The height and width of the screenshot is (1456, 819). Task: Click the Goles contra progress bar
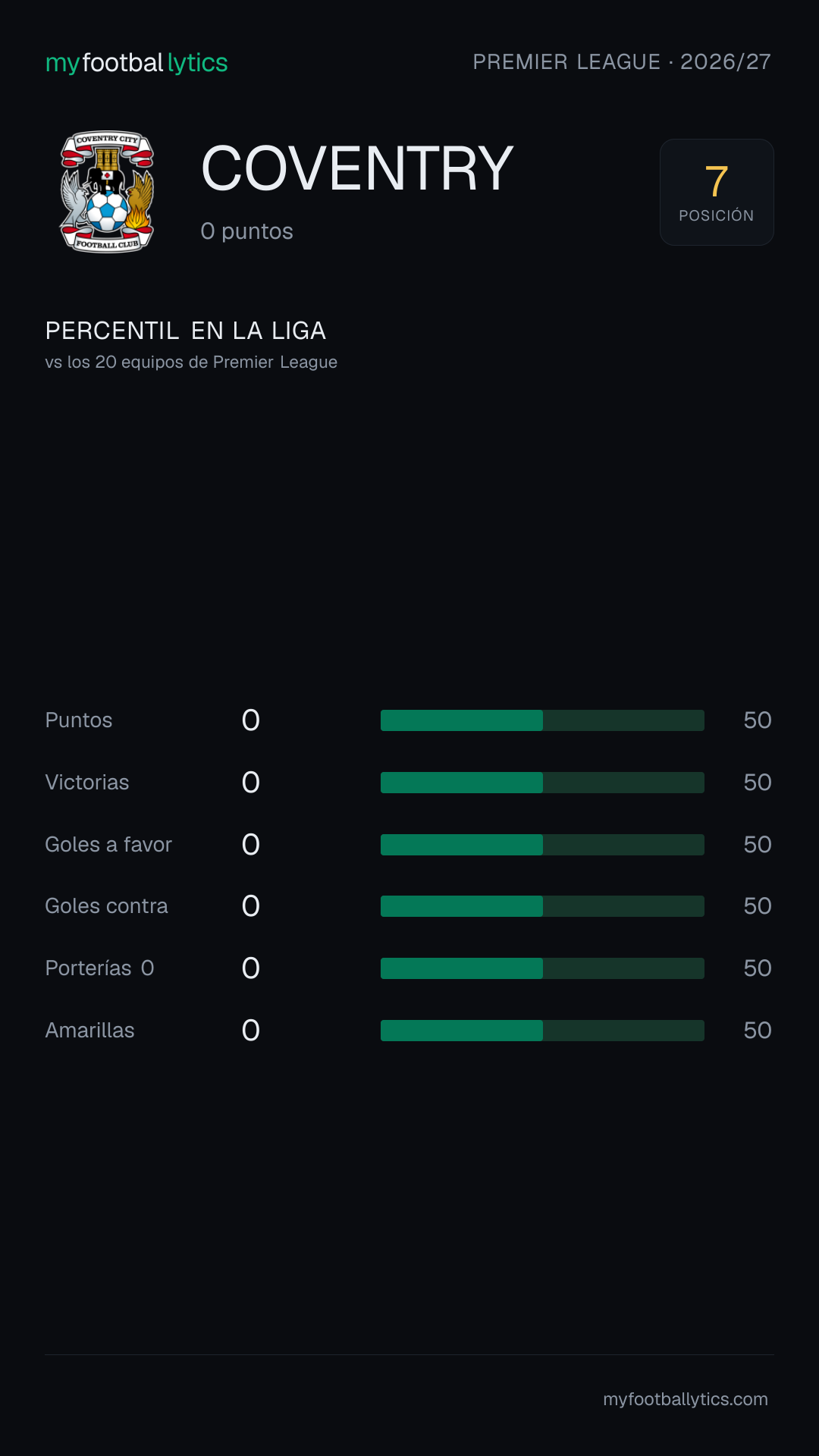542,906
